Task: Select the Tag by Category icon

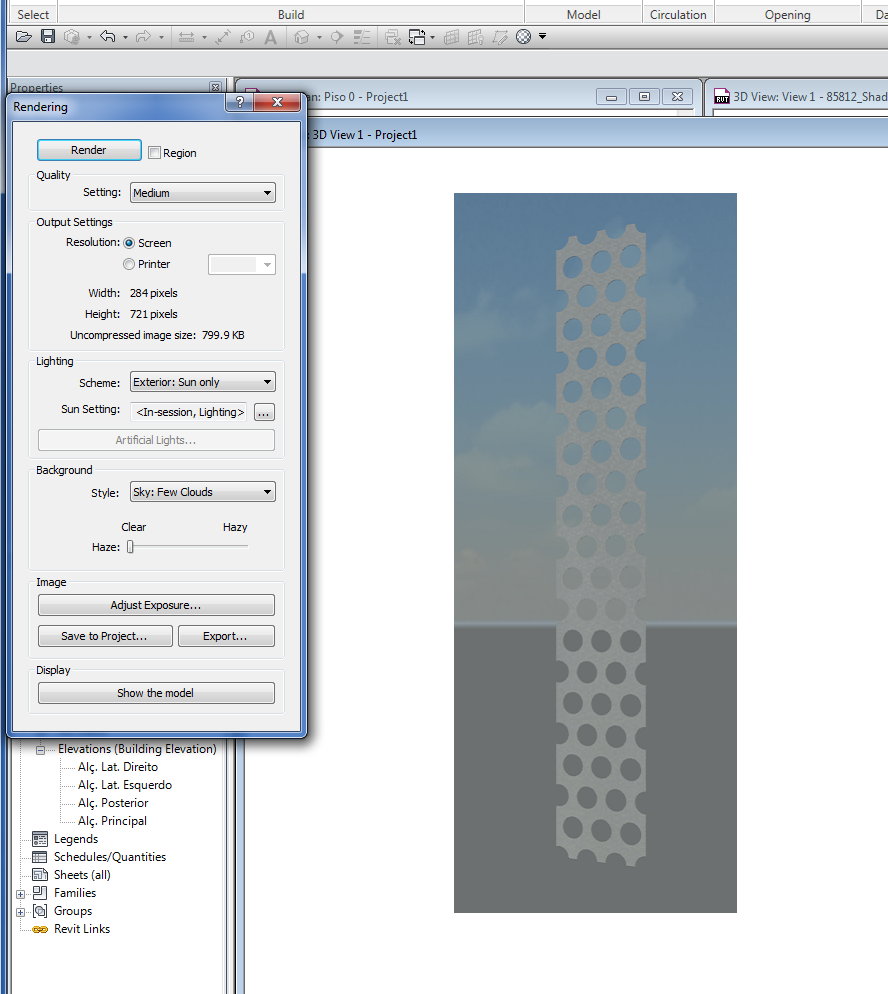Action: pyautogui.click(x=247, y=37)
